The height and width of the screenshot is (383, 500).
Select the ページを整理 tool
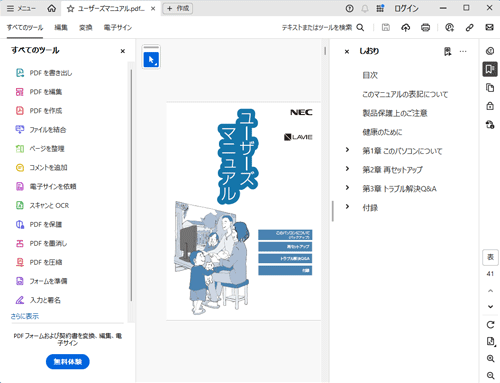(40, 148)
